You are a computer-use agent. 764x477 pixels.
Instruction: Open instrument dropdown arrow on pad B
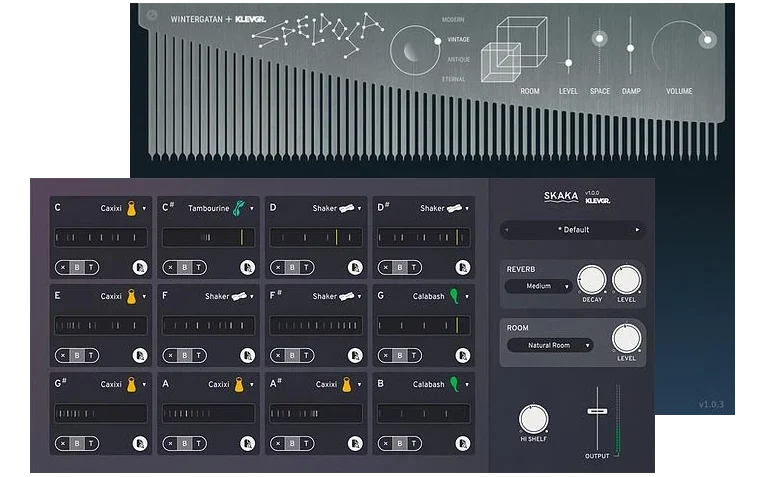pyautogui.click(x=467, y=385)
